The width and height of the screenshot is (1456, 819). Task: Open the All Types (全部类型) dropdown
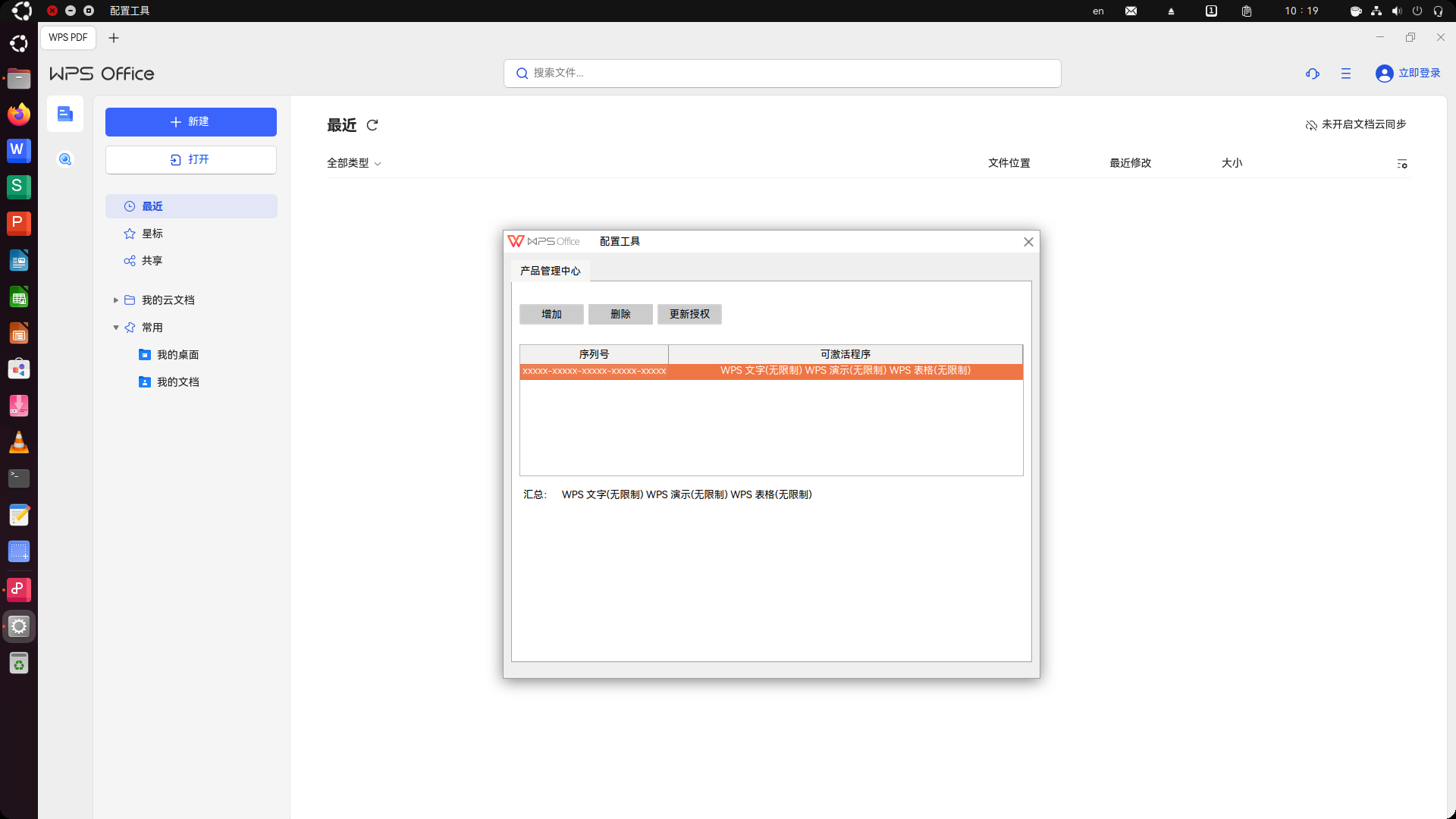pos(354,163)
